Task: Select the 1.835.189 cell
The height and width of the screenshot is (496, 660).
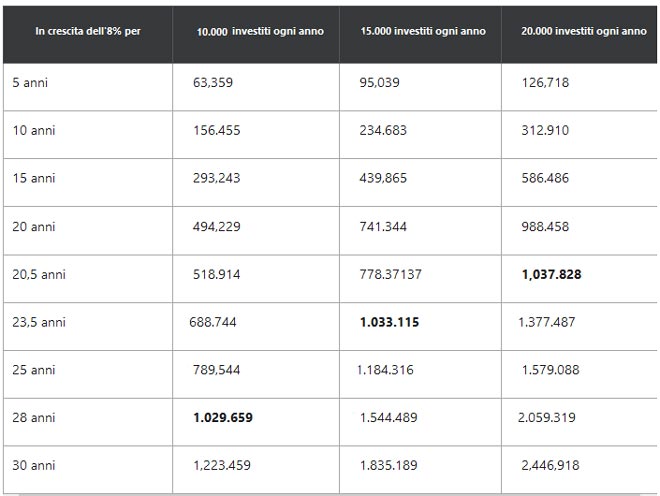Action: click(x=389, y=465)
